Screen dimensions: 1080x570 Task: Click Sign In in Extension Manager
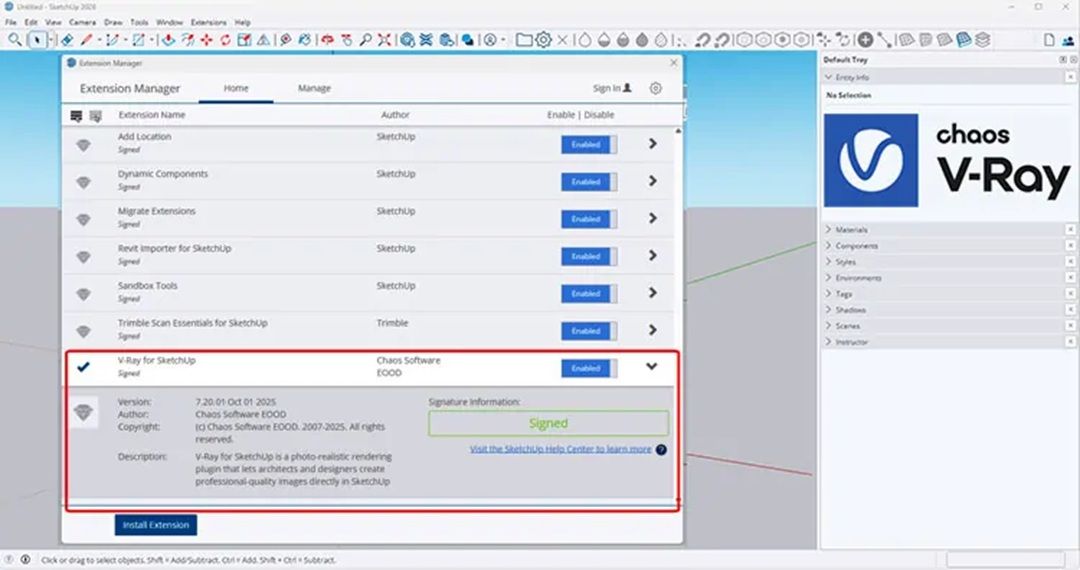point(612,88)
